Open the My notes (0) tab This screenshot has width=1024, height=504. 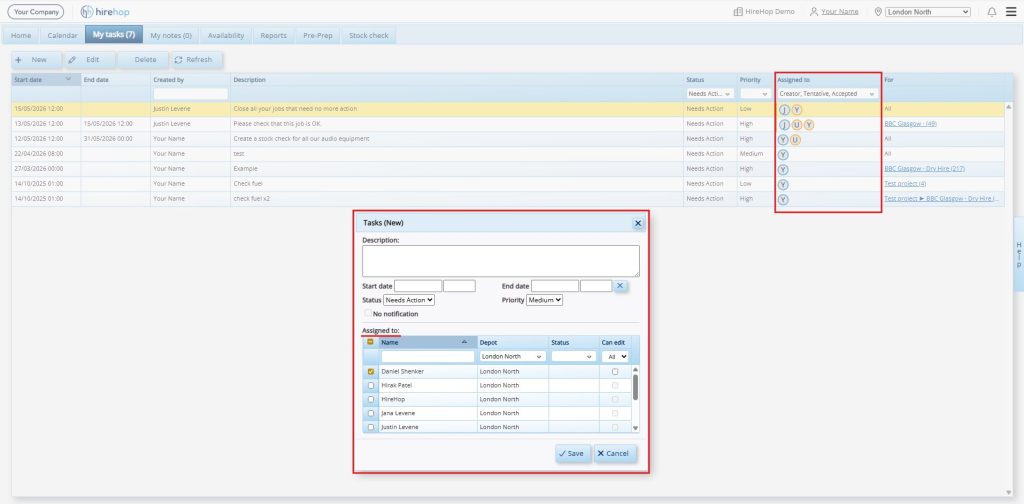coord(171,35)
